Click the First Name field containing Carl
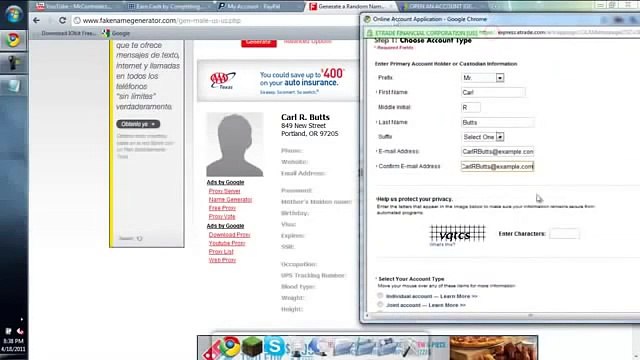 493,93
